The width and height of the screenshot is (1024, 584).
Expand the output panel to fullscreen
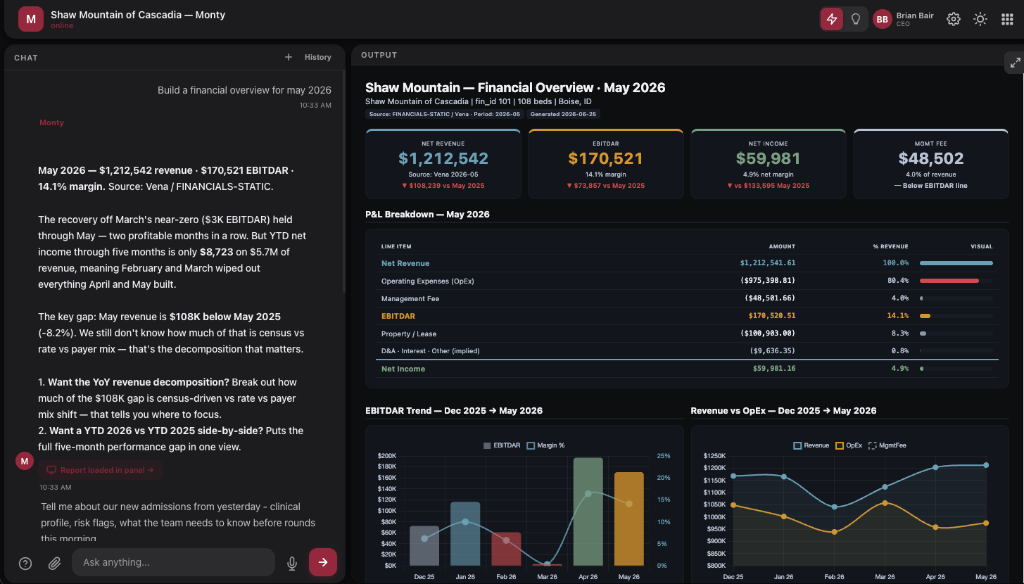pyautogui.click(x=1015, y=63)
